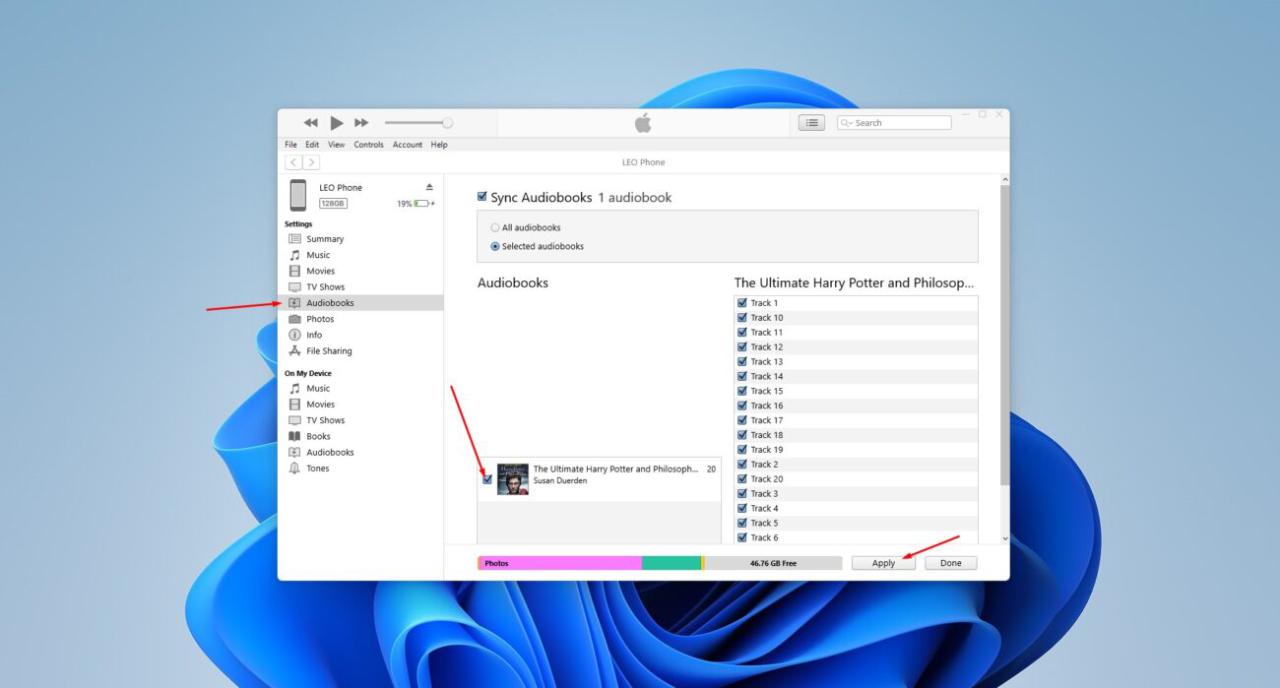Toggle the Track 17 checkbox
1280x688 pixels.
[742, 420]
